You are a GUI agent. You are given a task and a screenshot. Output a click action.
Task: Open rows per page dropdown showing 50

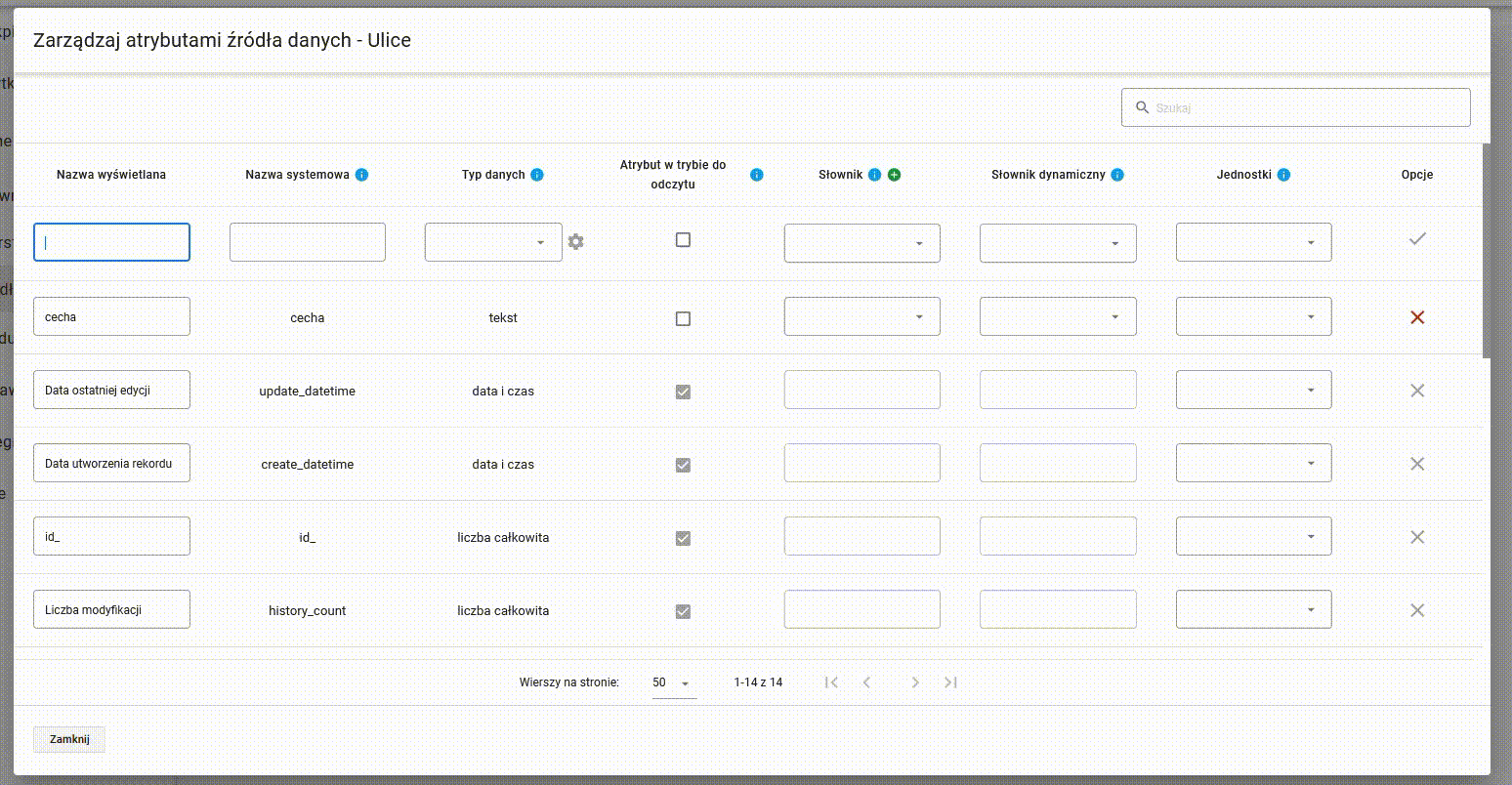pos(673,683)
